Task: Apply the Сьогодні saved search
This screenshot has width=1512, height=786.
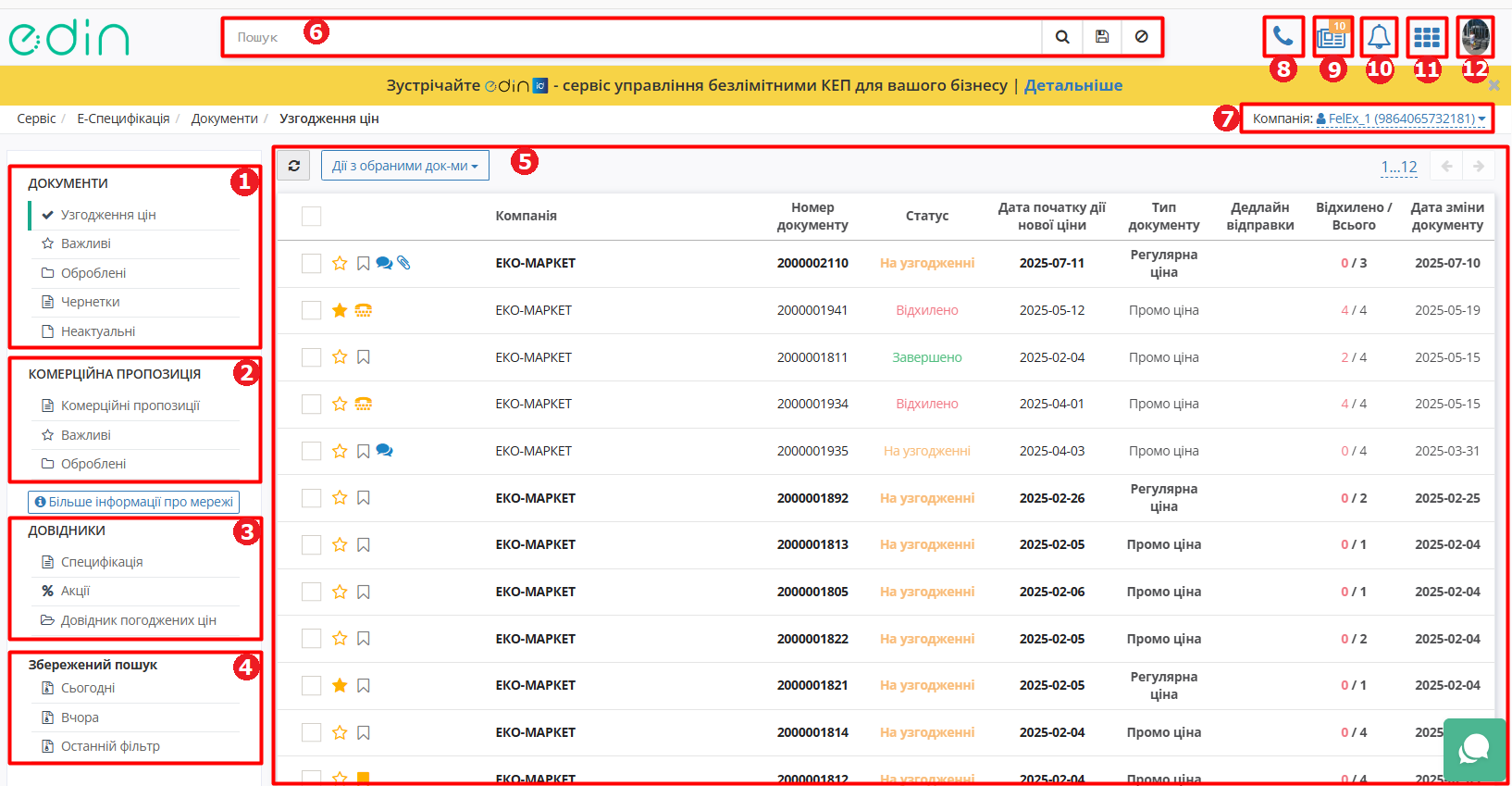Action: (88, 688)
